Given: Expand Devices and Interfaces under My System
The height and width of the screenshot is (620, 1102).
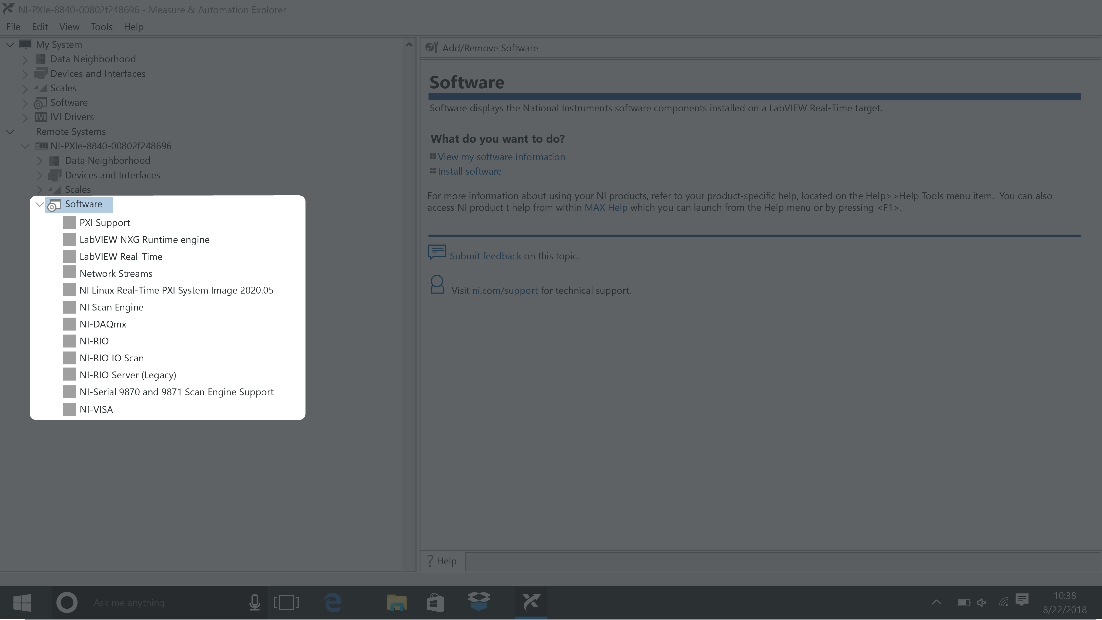Looking at the screenshot, I should click(26, 74).
